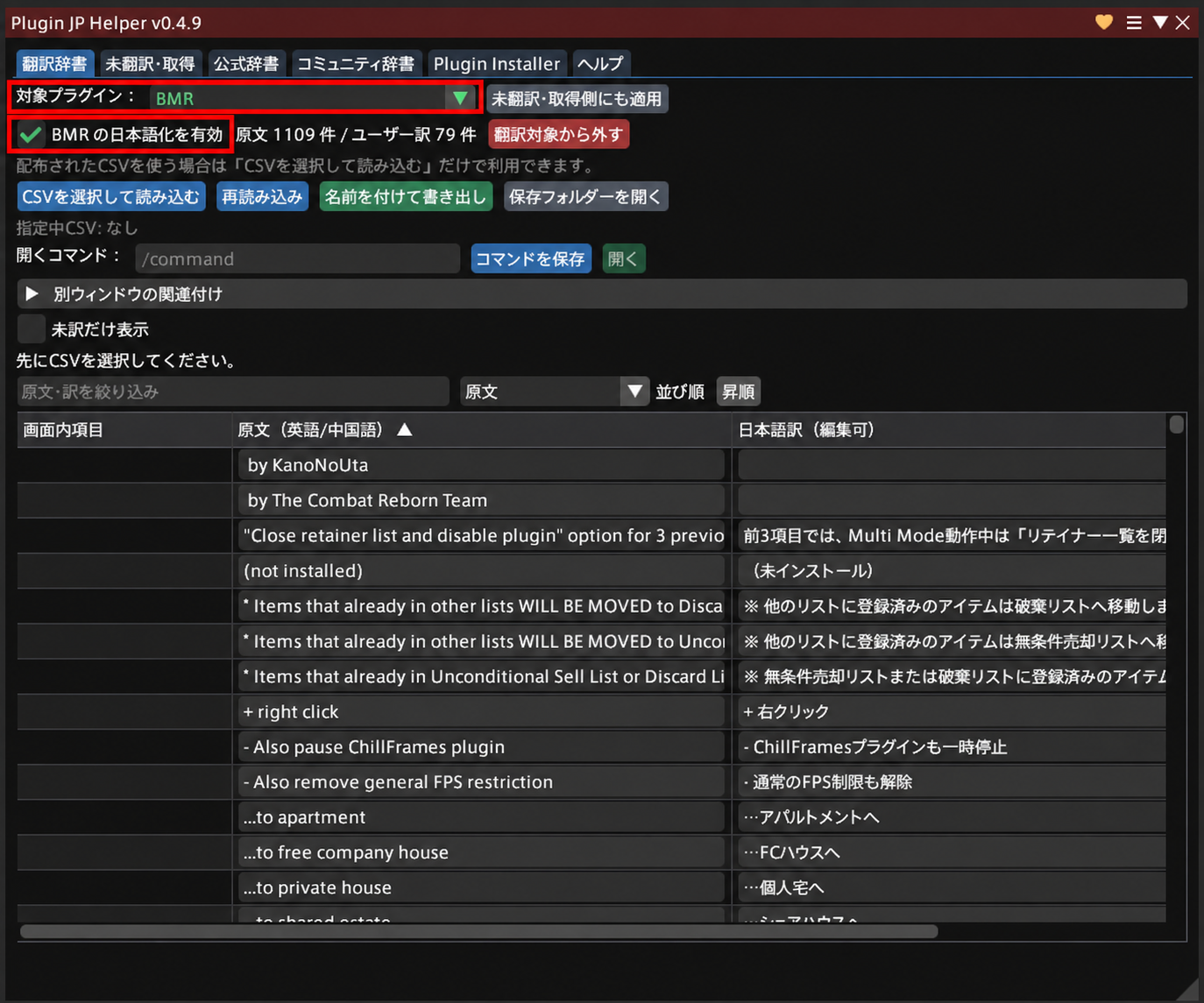
Task: Edit the '…個人宅へ' translation cell
Action: [x=952, y=887]
